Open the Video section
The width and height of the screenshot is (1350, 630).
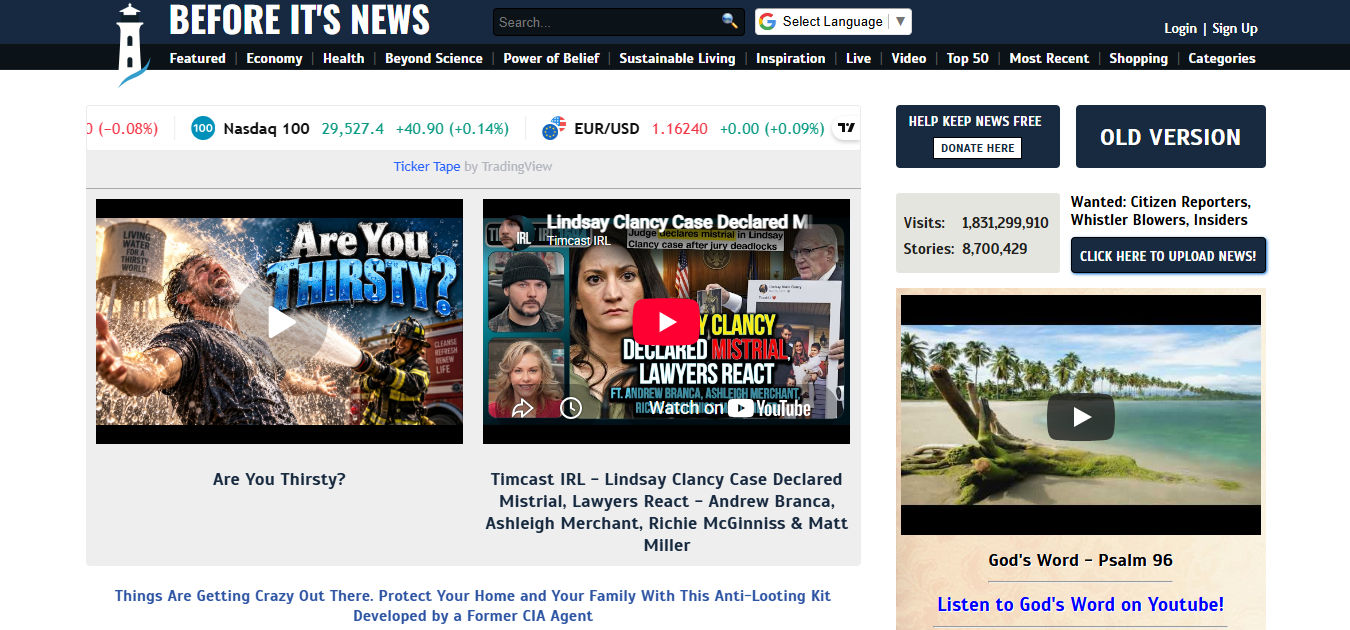(909, 58)
